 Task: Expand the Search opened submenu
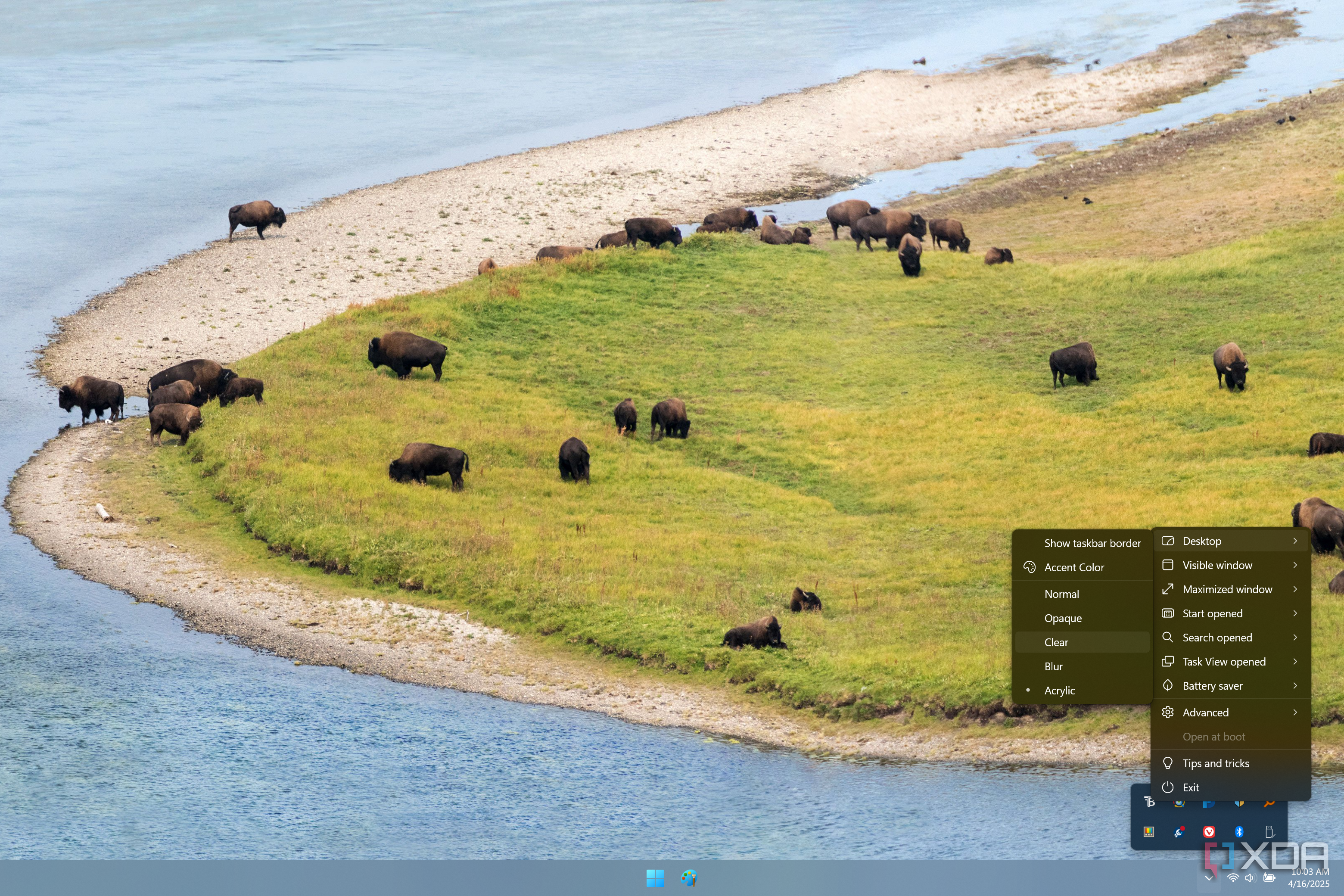click(x=1231, y=637)
